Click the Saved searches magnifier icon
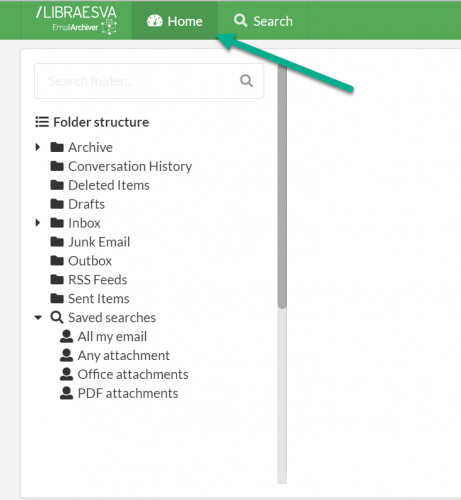 pyautogui.click(x=57, y=317)
